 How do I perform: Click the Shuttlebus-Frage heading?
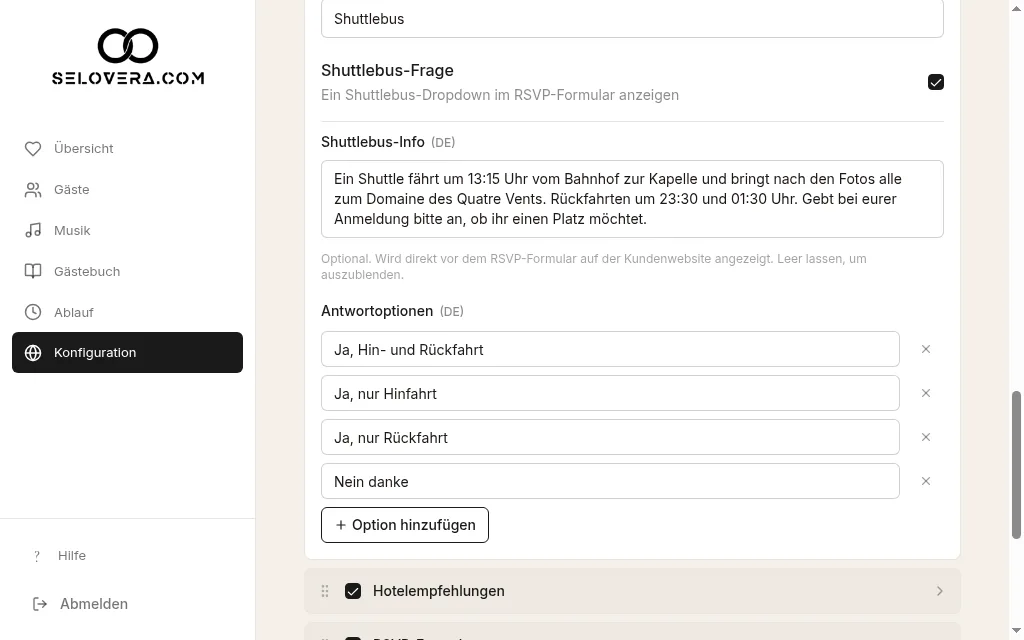click(x=387, y=71)
